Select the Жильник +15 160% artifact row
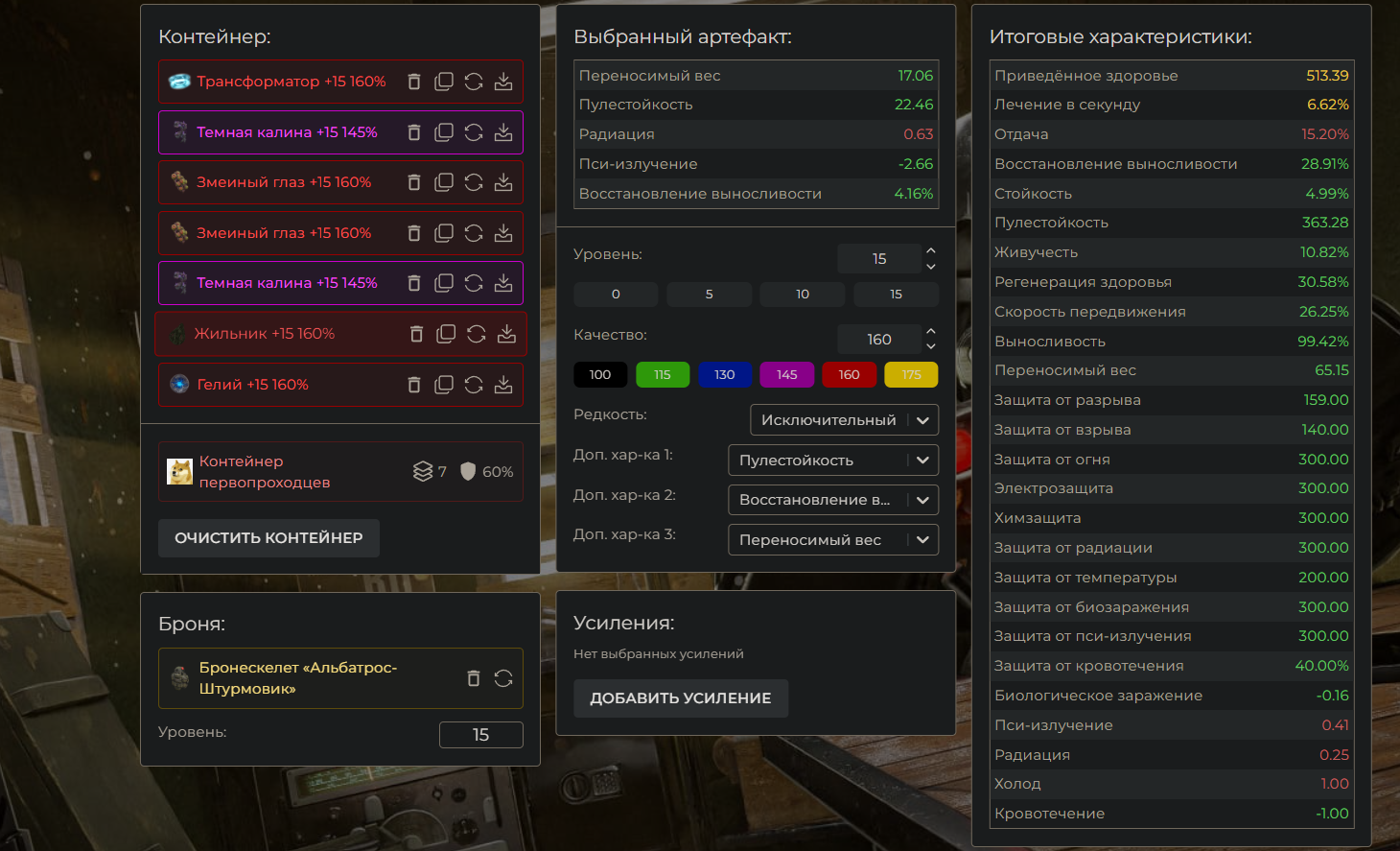The width and height of the screenshot is (1400, 851). (x=340, y=334)
